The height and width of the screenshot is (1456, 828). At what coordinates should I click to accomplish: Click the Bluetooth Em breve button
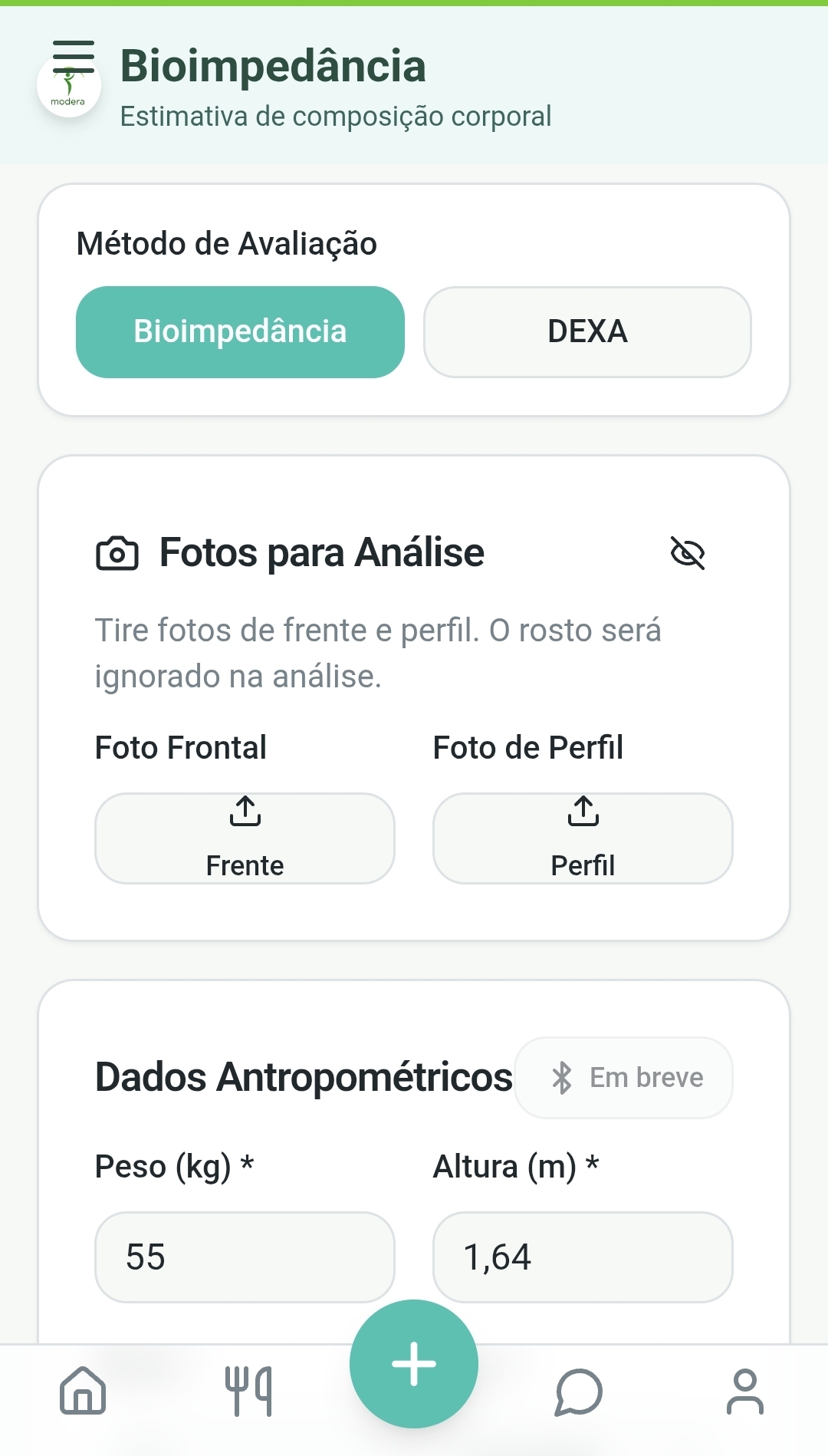point(623,1078)
